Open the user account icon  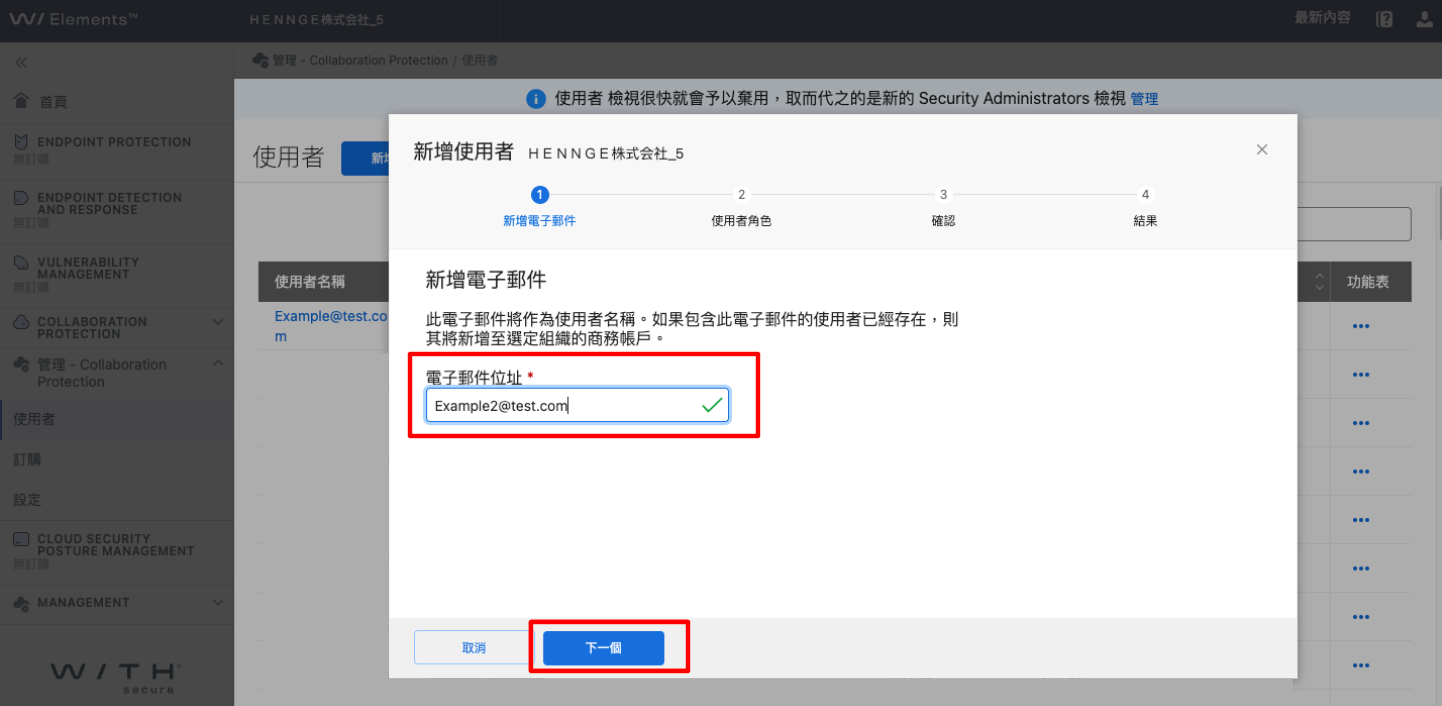1424,19
